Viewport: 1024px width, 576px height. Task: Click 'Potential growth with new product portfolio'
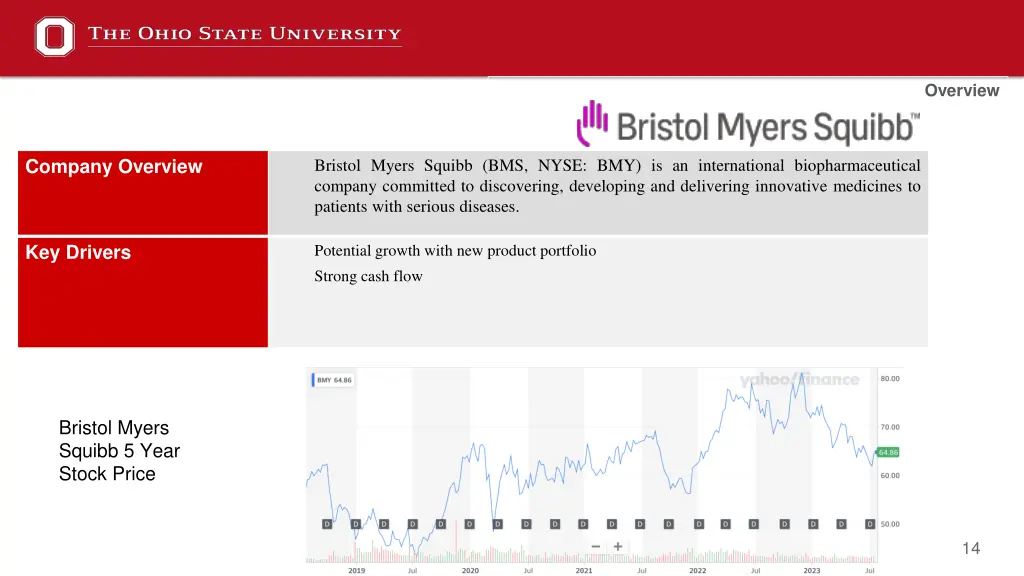[x=455, y=251]
